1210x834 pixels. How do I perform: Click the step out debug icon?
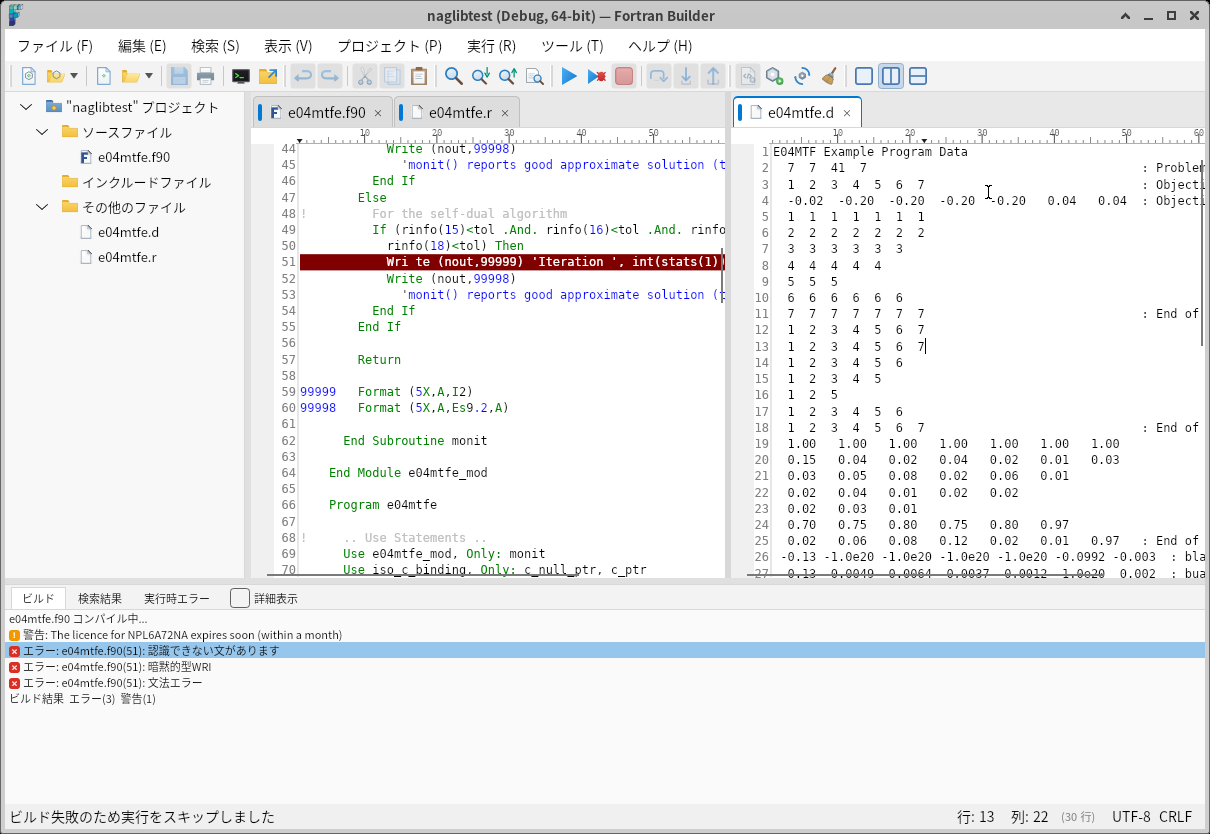713,76
